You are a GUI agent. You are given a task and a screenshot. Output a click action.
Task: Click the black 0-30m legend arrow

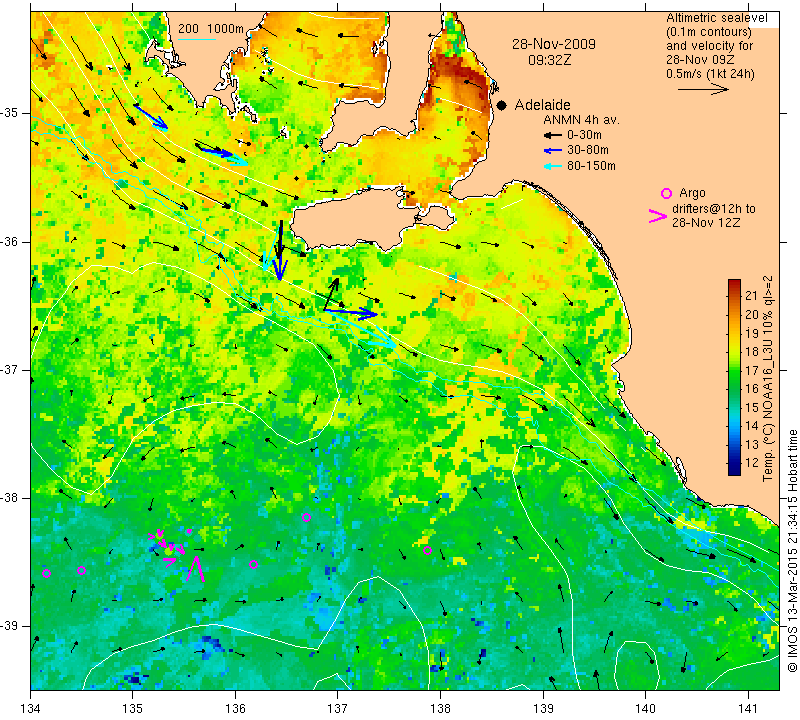click(x=553, y=135)
